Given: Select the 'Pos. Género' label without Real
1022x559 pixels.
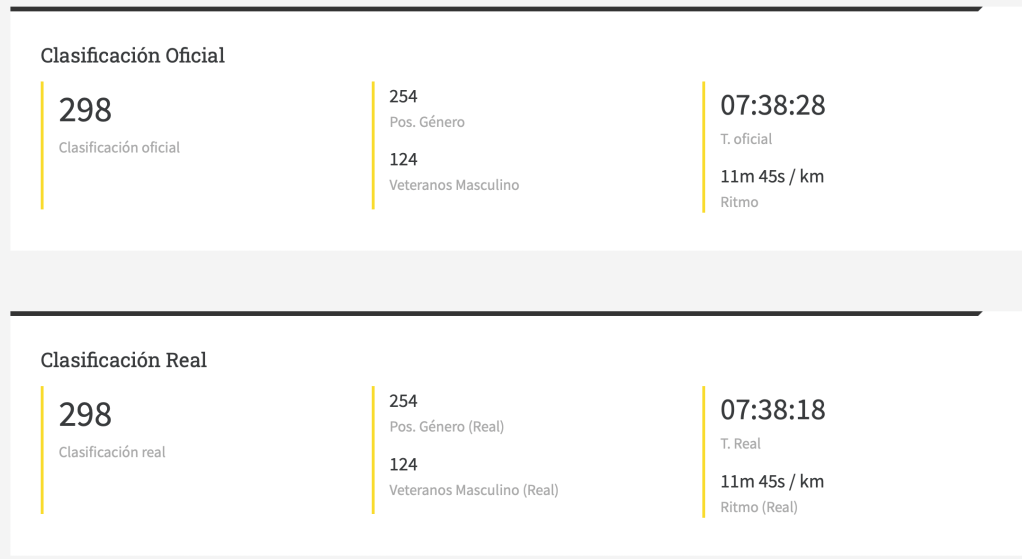Looking at the screenshot, I should pos(427,122).
